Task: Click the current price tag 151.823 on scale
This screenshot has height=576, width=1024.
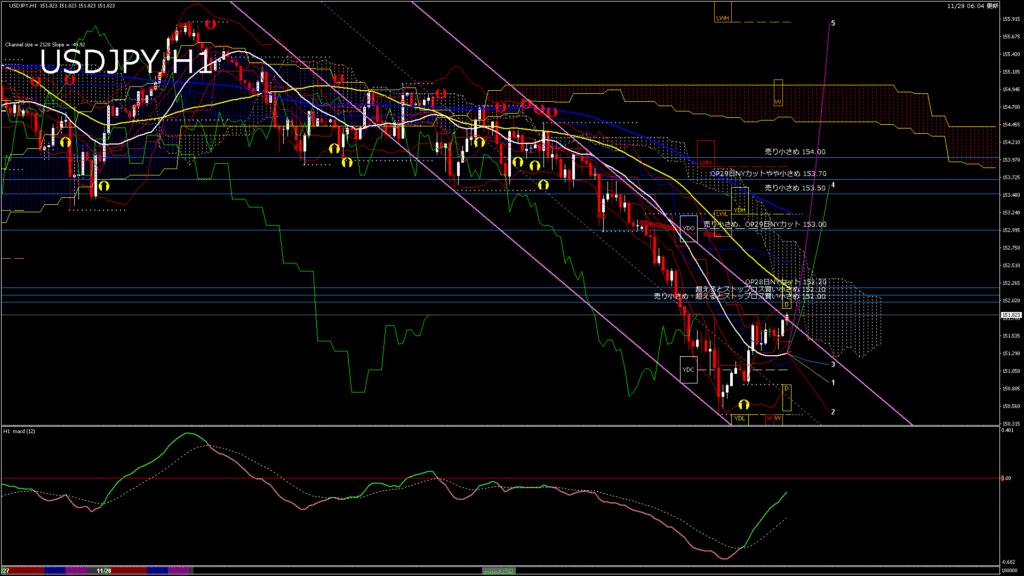Action: (x=1011, y=315)
